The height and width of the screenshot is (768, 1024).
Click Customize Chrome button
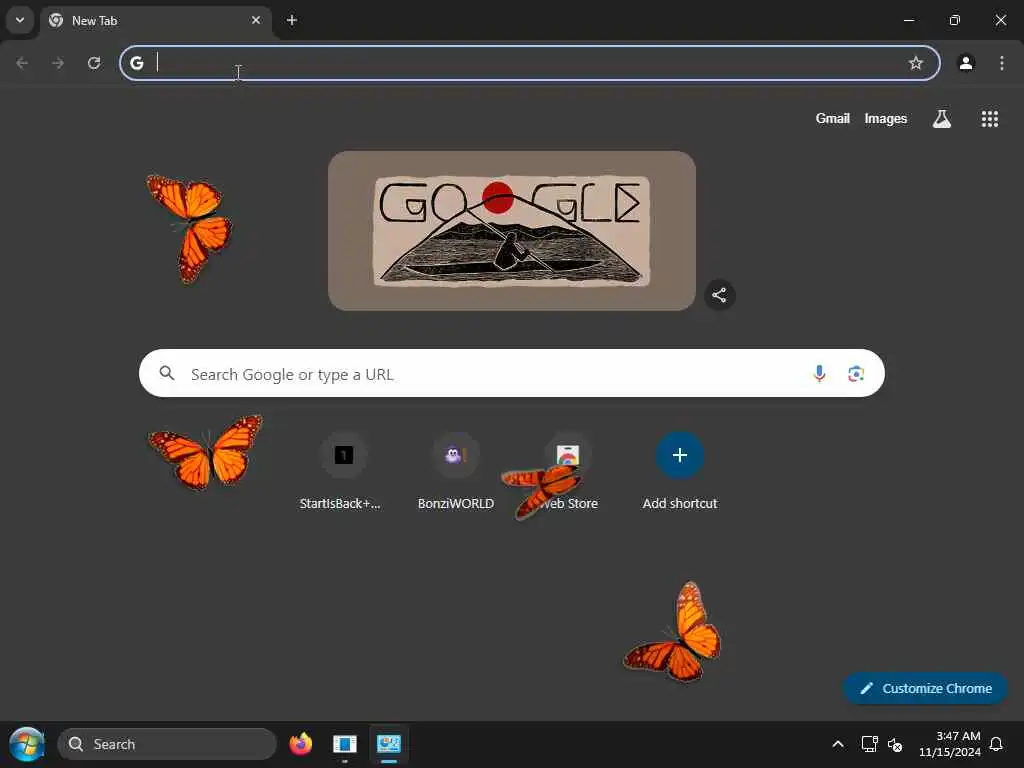click(925, 688)
